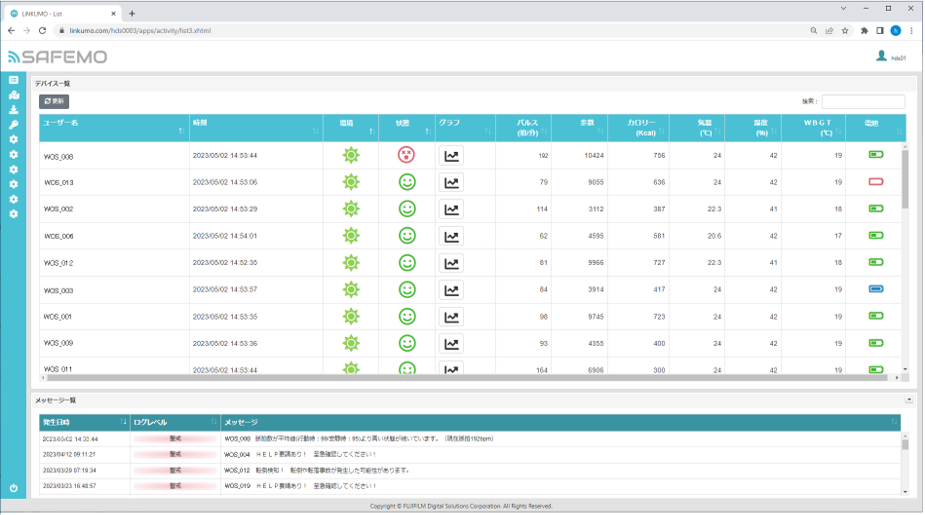Click the key icon in the sidebar
925x515 pixels.
(x=14, y=125)
